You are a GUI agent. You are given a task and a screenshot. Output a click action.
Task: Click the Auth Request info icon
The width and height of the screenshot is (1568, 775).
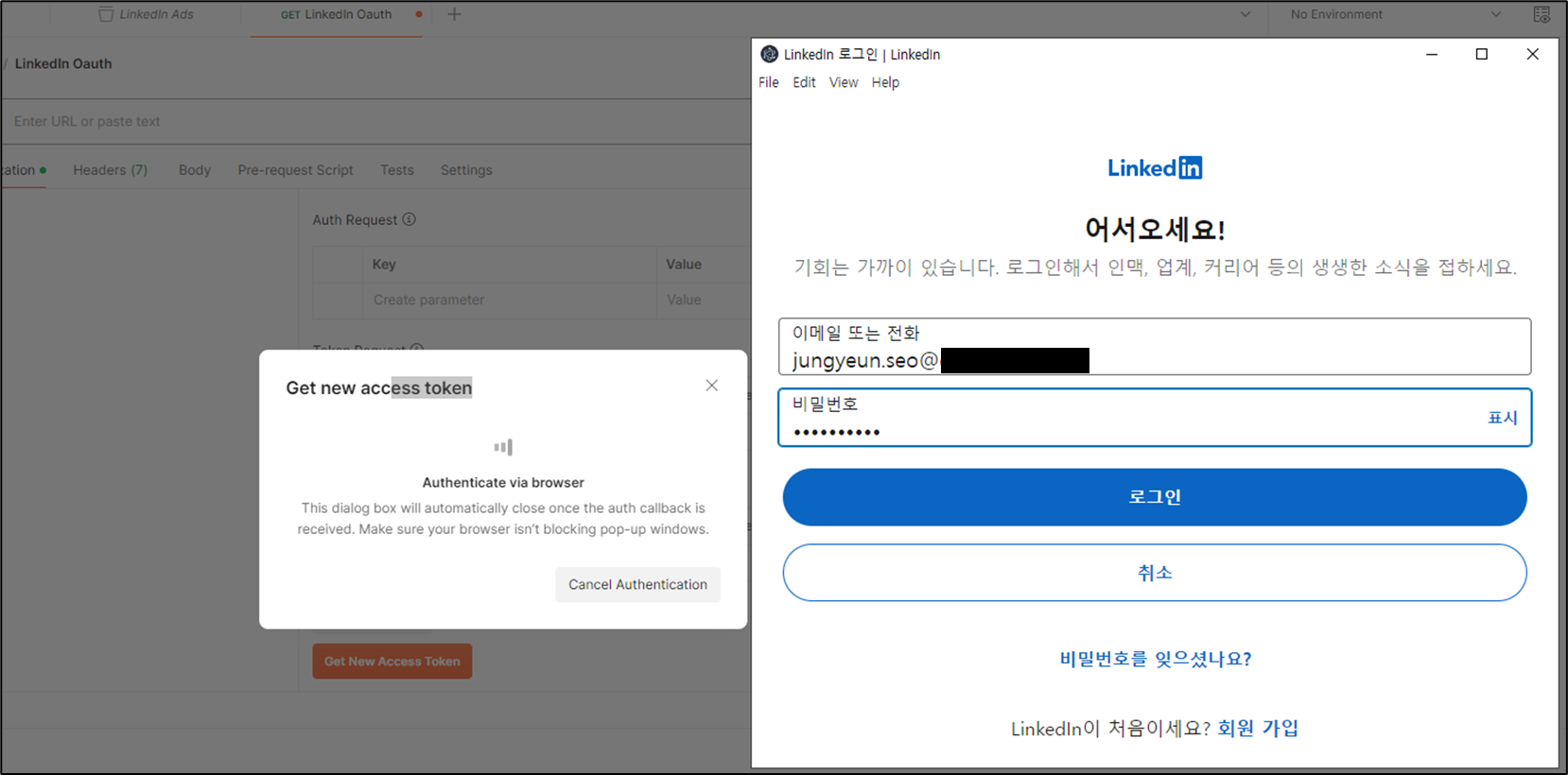[x=409, y=219]
